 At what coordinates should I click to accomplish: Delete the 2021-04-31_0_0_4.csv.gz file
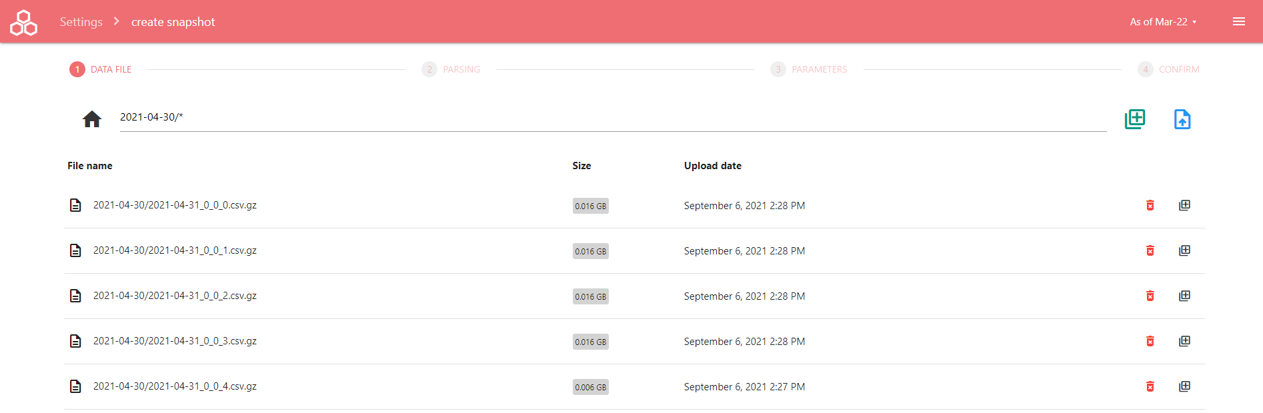(x=1150, y=386)
